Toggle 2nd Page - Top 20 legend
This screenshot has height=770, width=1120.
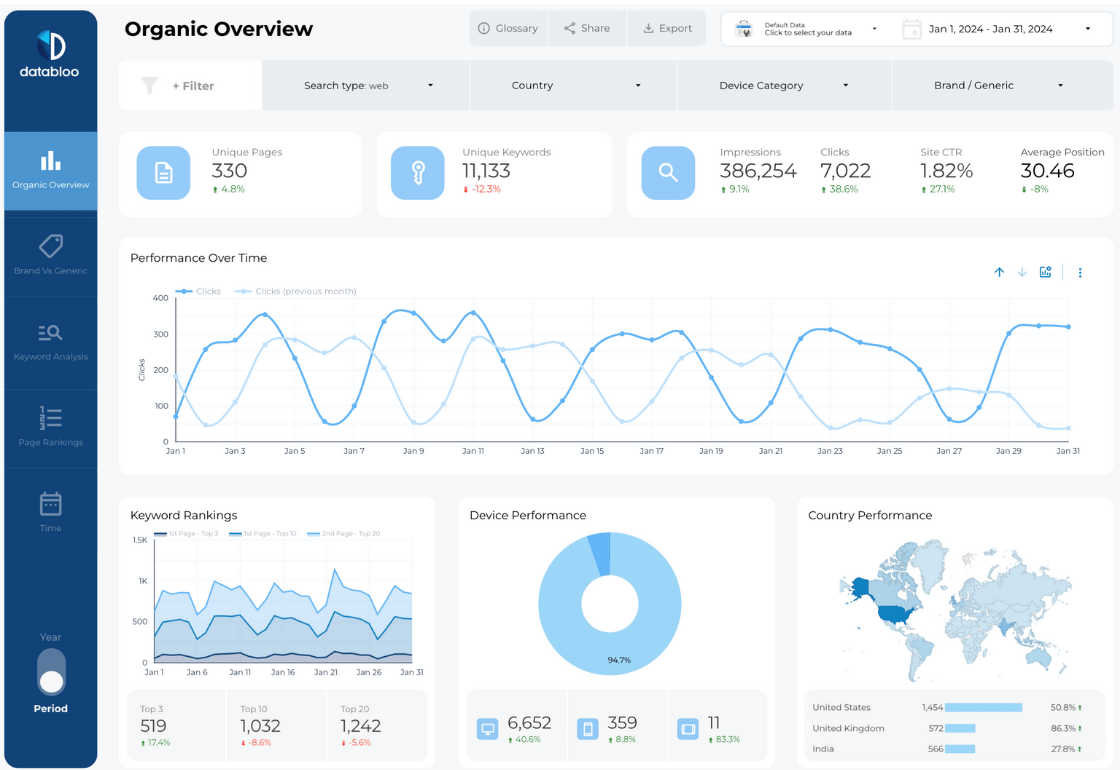[x=344, y=534]
